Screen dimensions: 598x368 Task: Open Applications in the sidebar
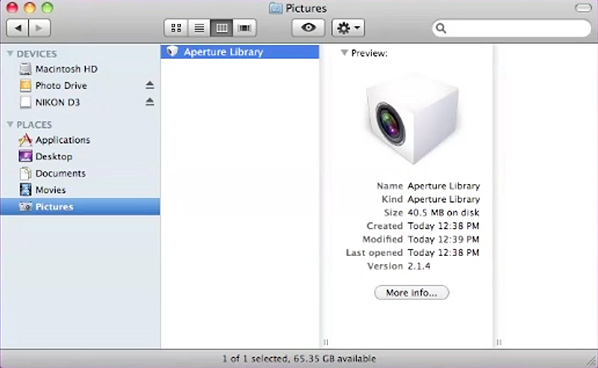pos(80,140)
